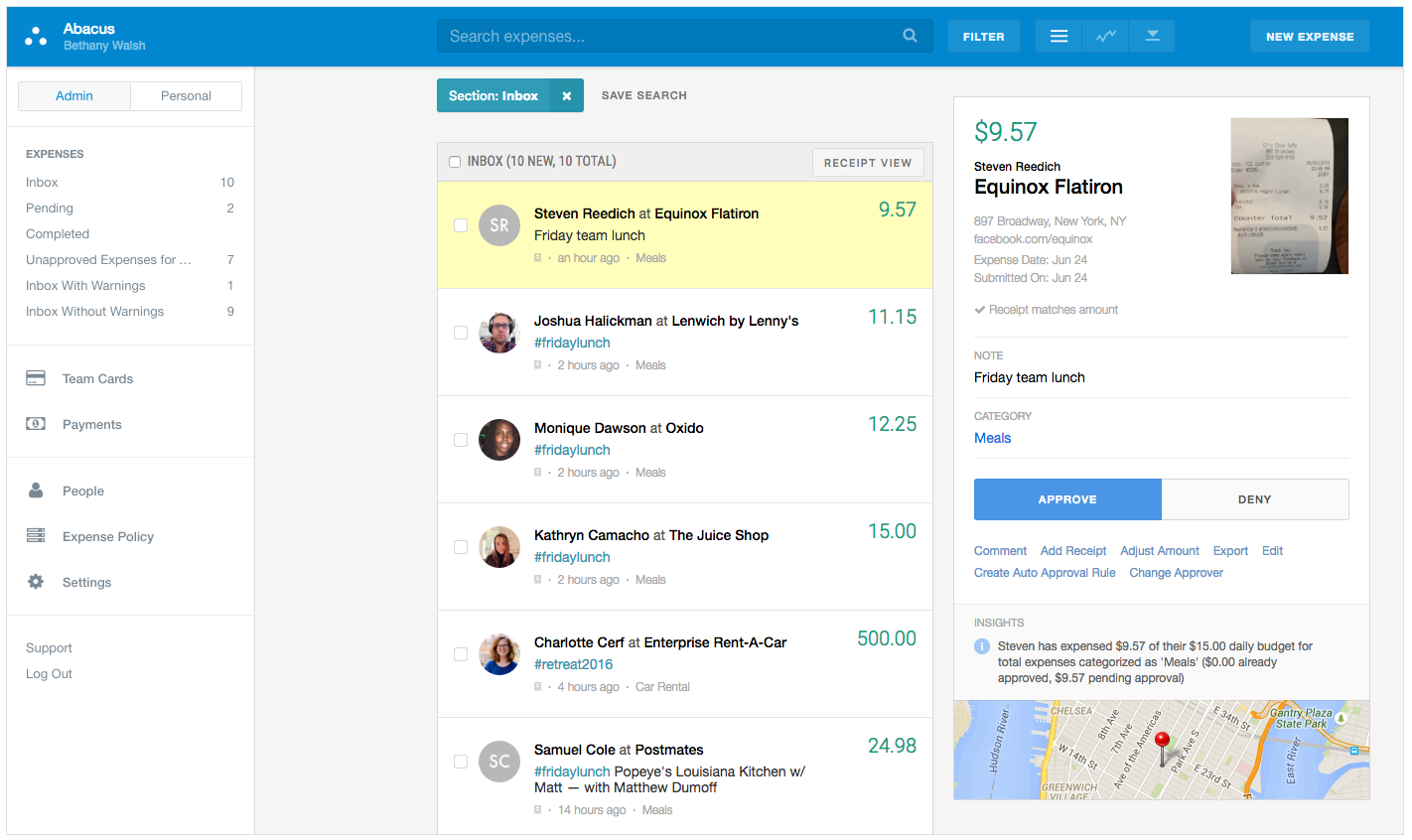Click SAVE SEARCH

(x=644, y=95)
